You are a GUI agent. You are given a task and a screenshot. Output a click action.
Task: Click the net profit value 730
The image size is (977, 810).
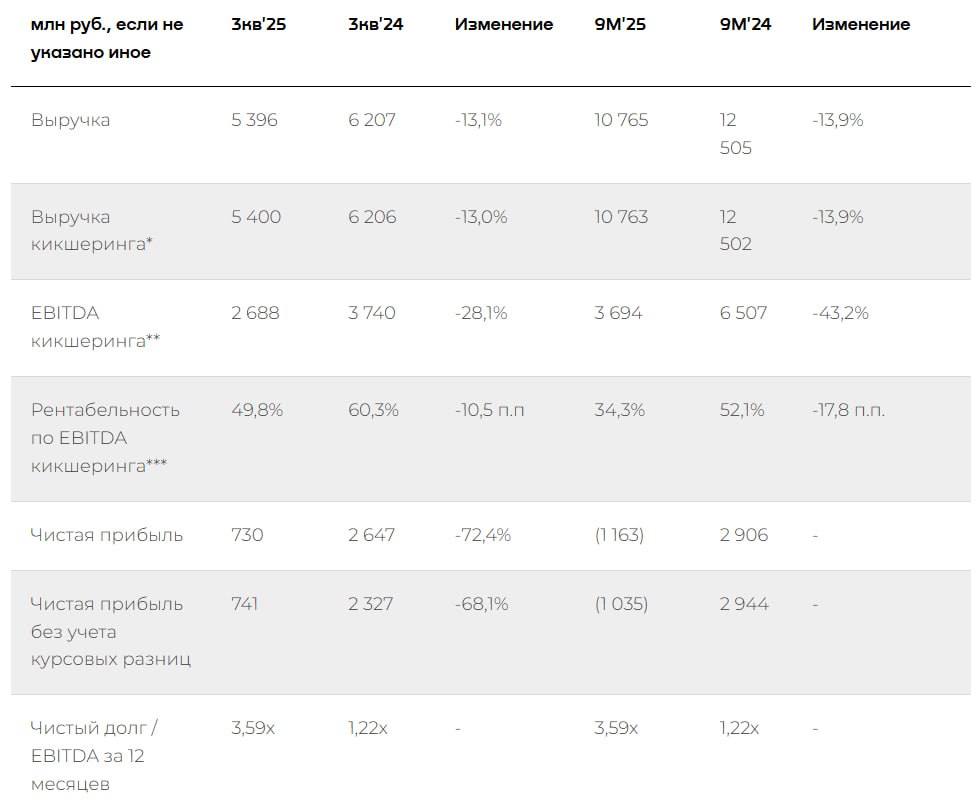coord(247,535)
